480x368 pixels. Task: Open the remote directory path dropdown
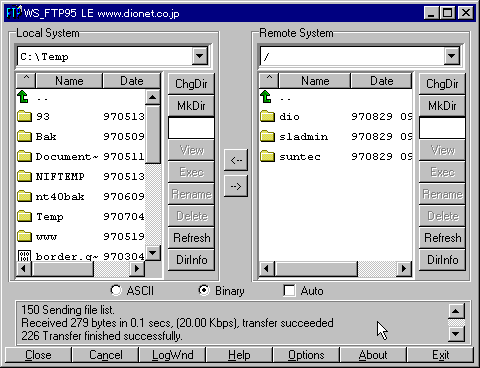[x=452, y=56]
